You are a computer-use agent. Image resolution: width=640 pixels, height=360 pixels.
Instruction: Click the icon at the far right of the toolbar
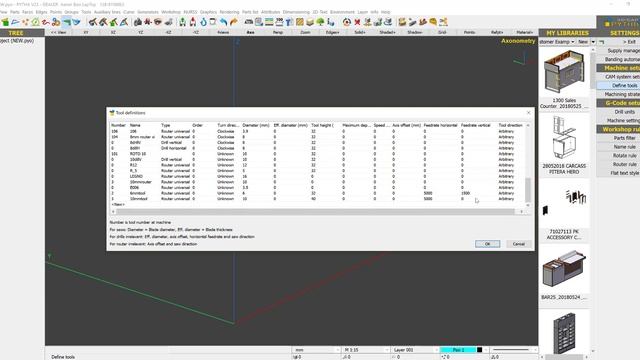point(443,22)
